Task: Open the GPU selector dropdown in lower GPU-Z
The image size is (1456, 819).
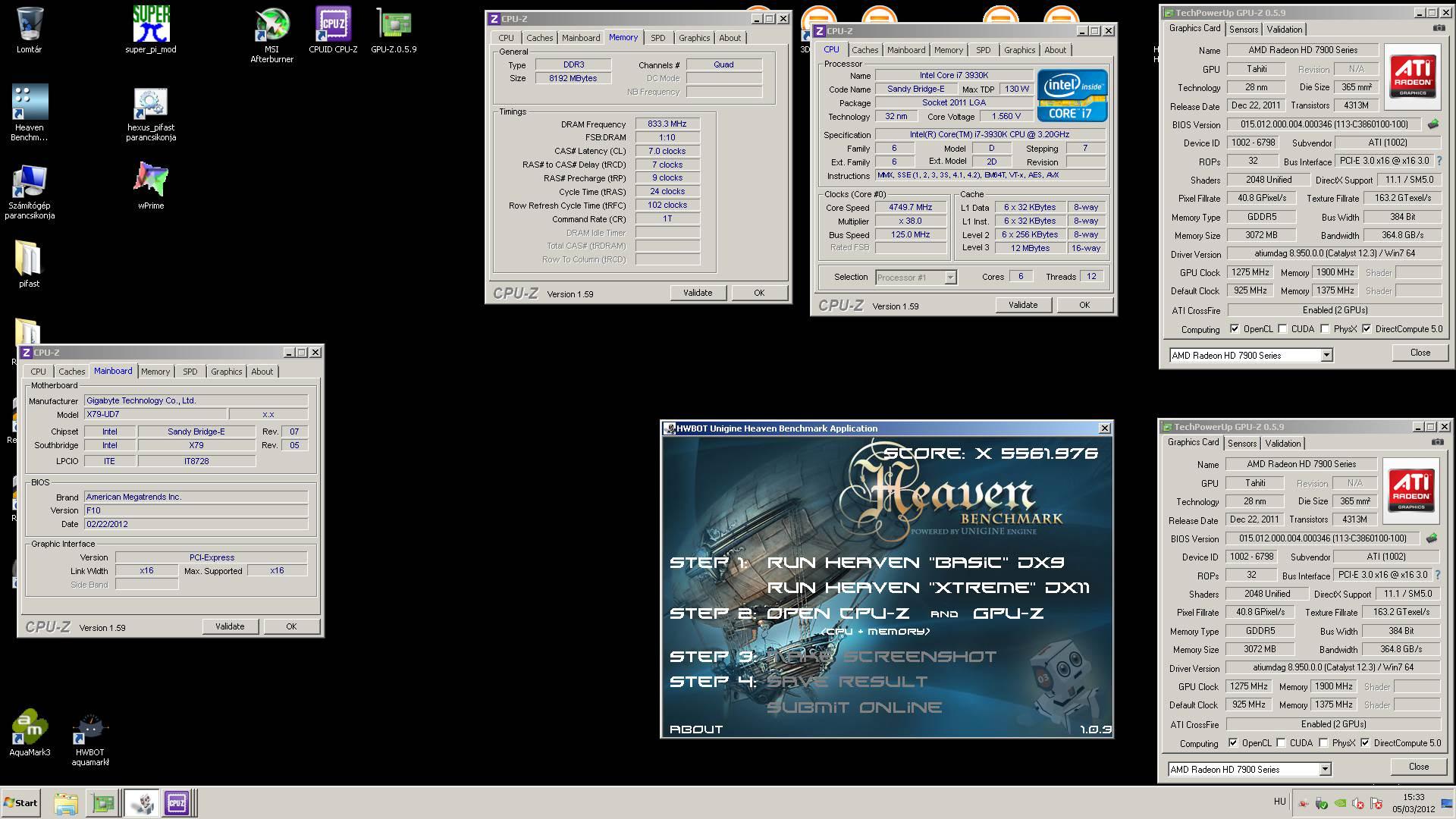Action: coord(1250,769)
